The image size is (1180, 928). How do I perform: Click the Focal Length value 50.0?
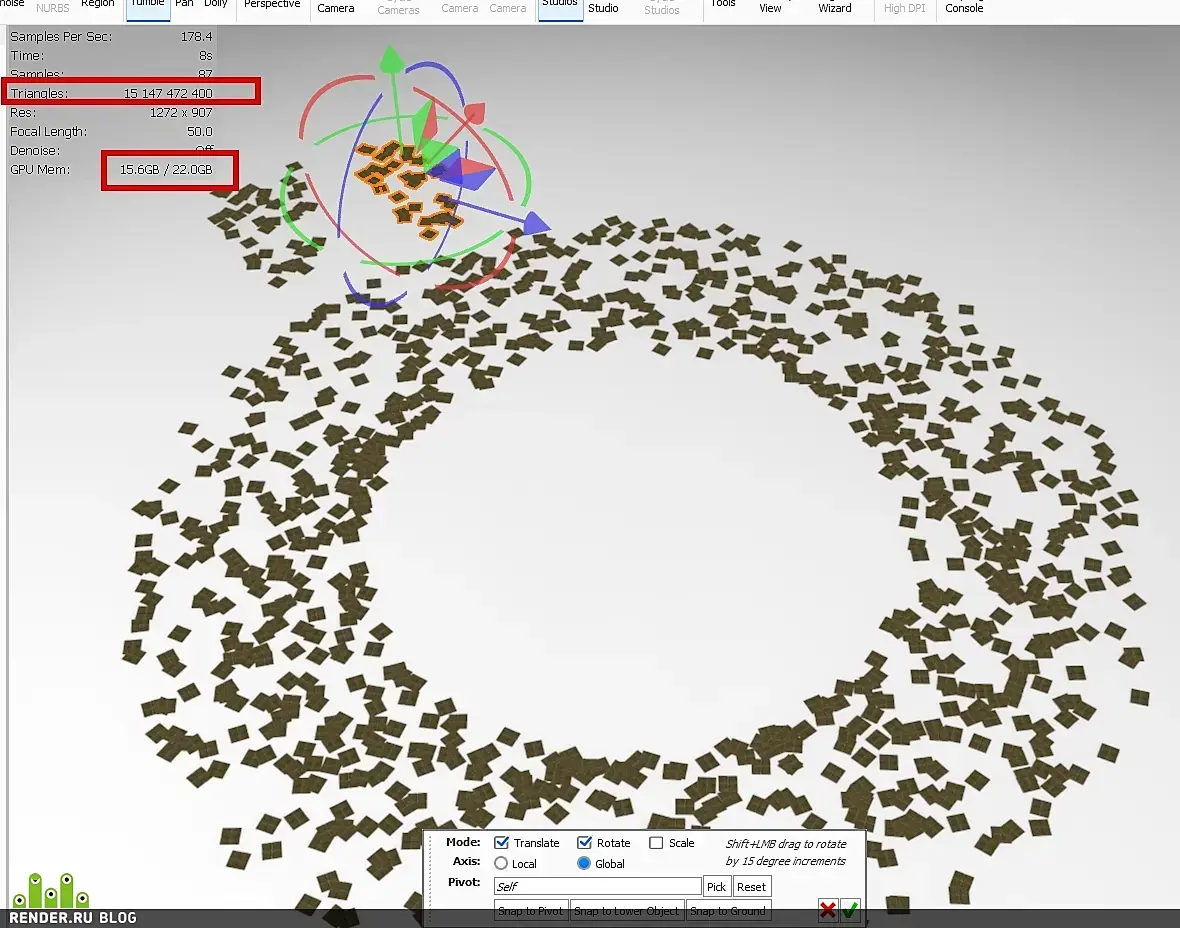coord(199,132)
